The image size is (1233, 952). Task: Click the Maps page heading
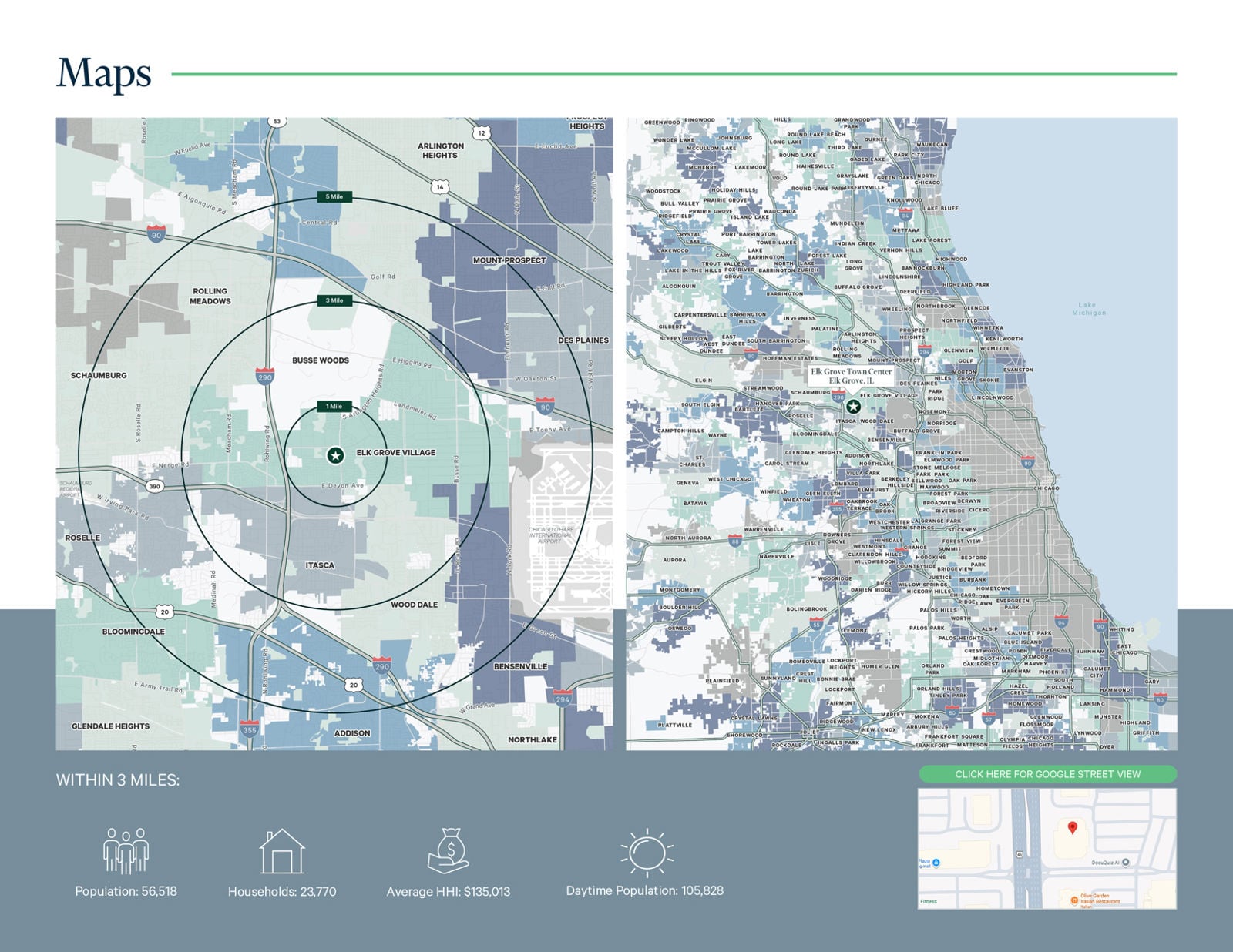(x=104, y=74)
